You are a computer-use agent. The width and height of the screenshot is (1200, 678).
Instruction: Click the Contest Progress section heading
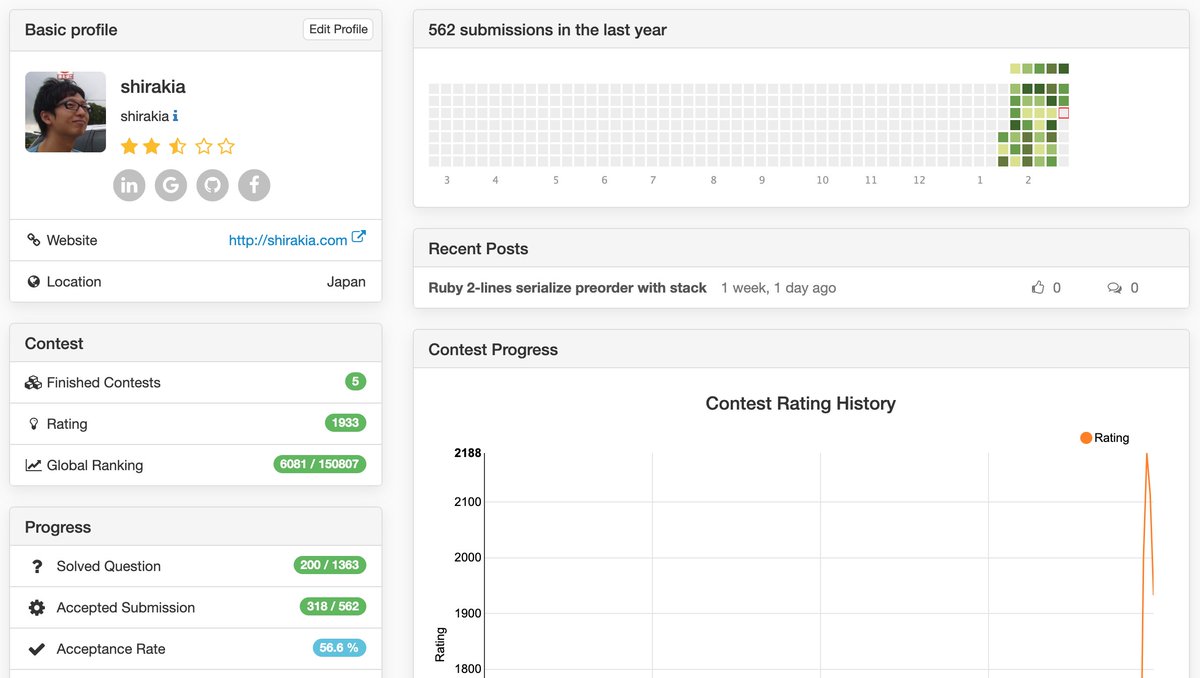[x=493, y=350]
